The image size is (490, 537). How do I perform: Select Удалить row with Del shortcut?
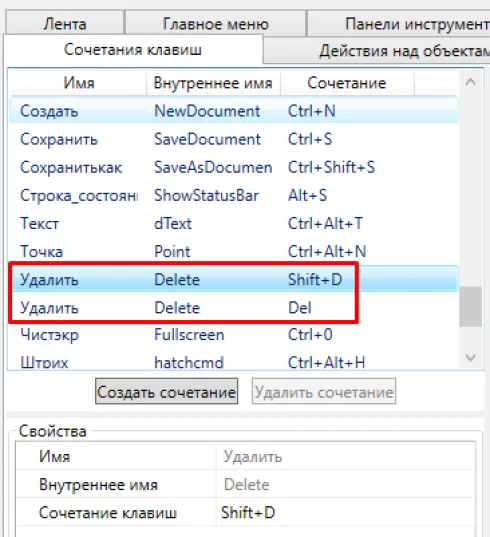234,308
